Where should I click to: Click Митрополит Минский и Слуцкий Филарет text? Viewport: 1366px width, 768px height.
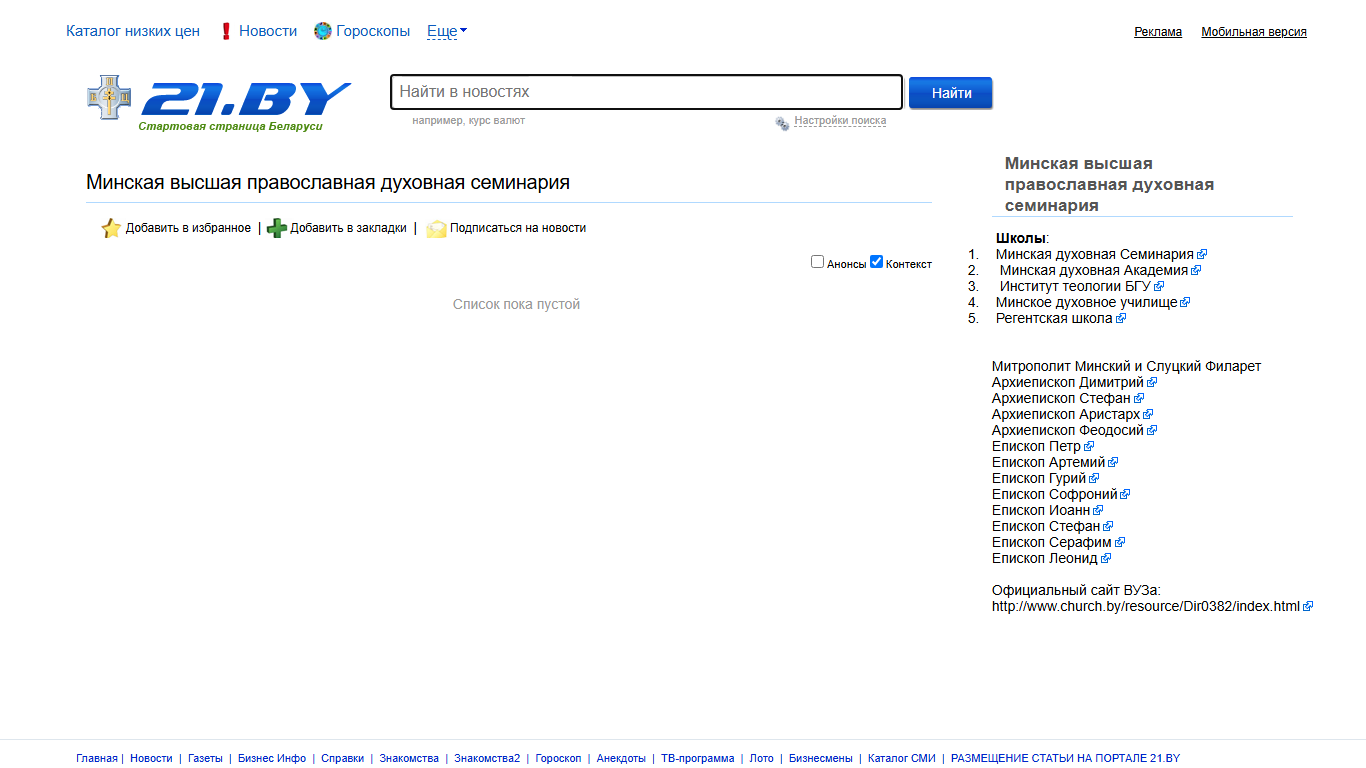click(x=1127, y=367)
